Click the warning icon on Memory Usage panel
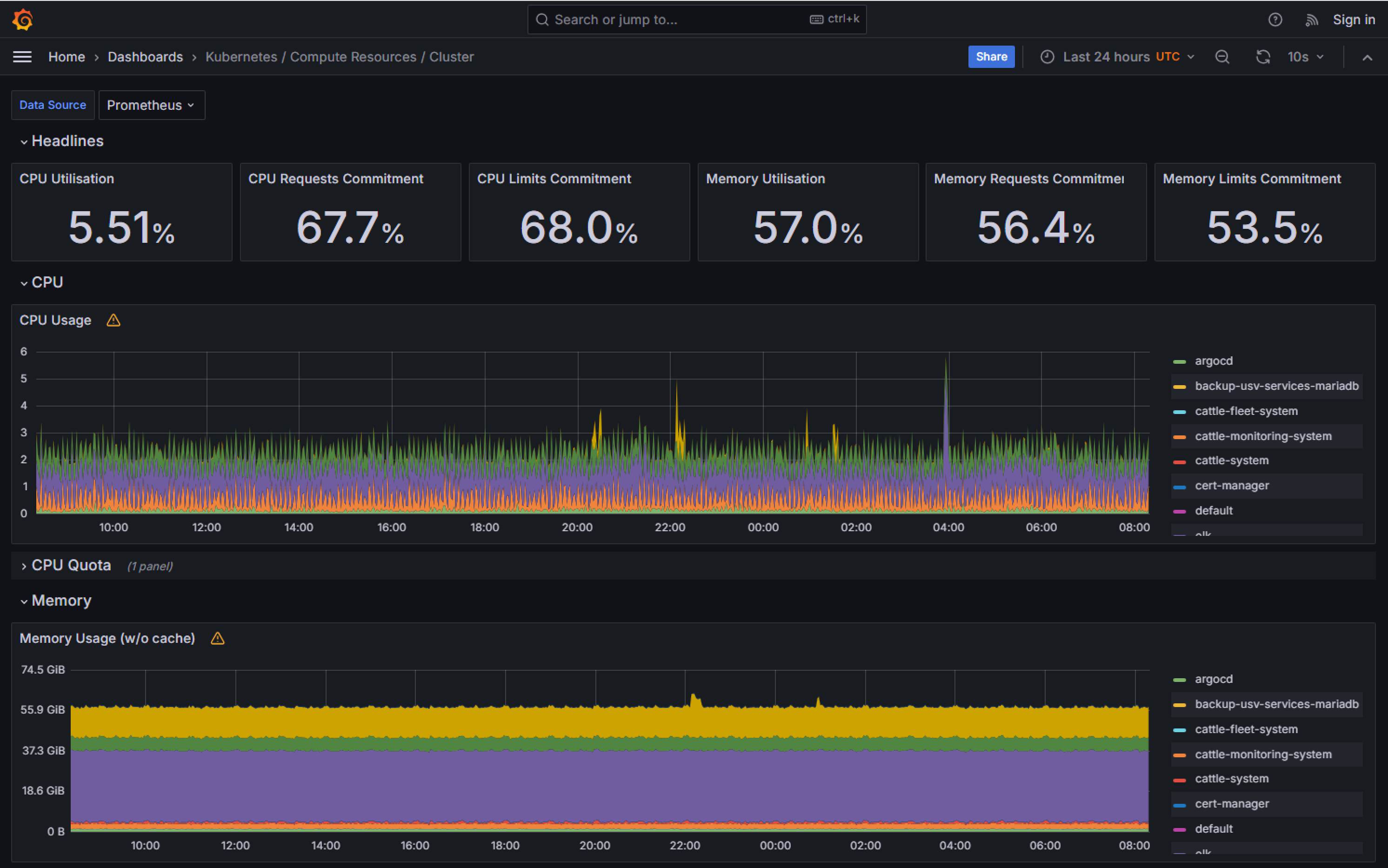The image size is (1388, 868). 218,638
